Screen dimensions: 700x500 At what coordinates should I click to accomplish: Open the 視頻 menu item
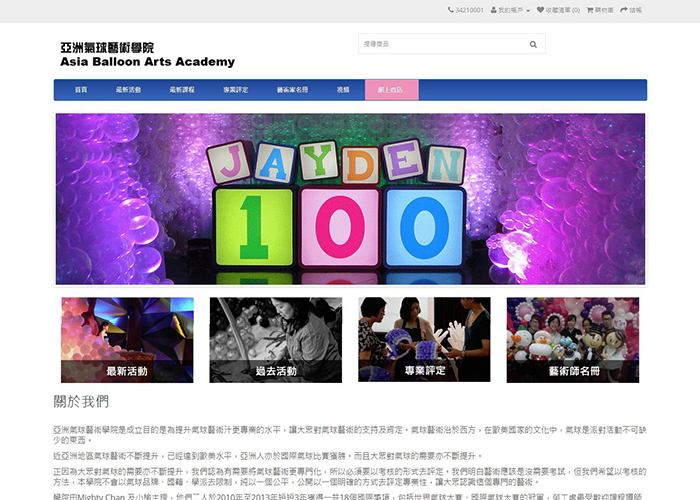pos(343,90)
